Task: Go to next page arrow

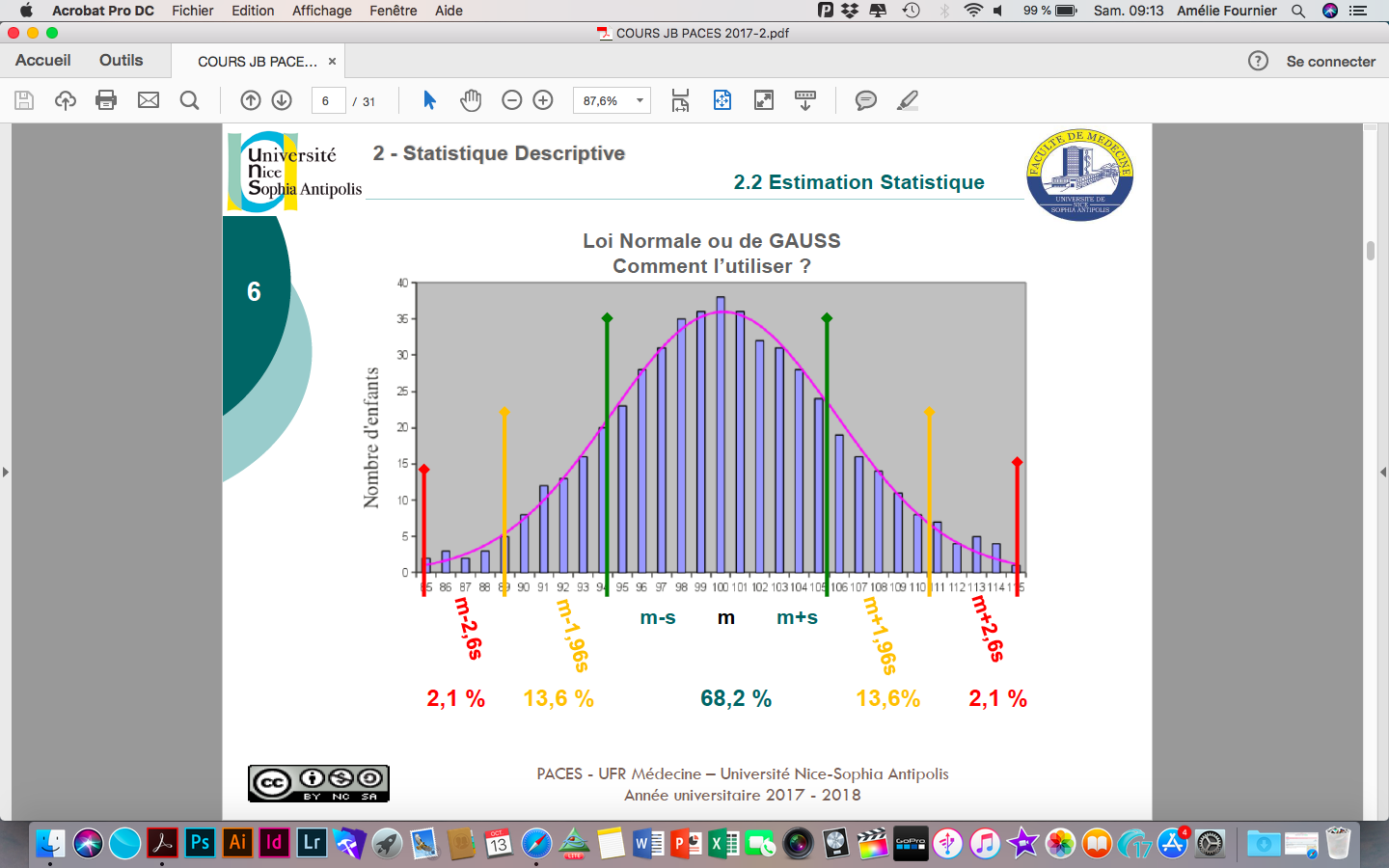Action: pos(282,100)
